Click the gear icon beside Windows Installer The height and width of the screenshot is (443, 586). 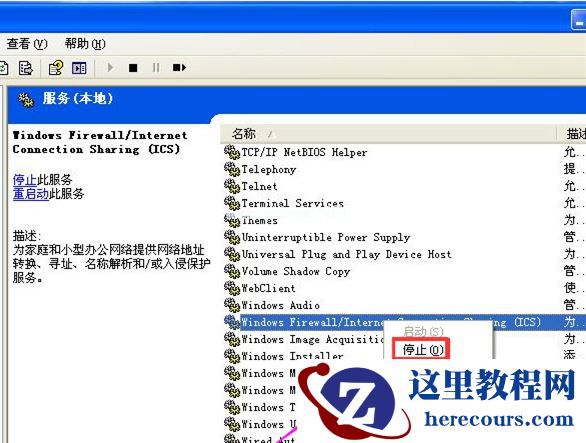tap(232, 356)
